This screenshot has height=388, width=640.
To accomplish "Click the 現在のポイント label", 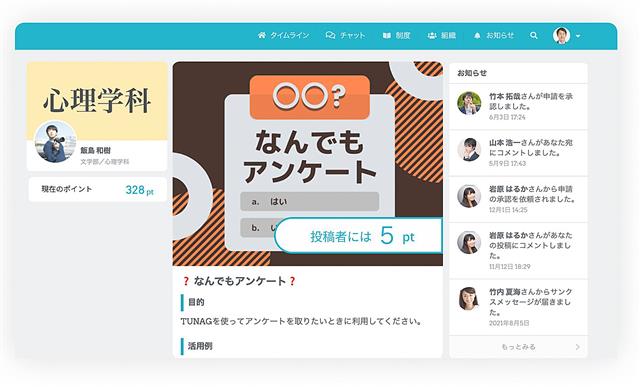I will coord(67,189).
